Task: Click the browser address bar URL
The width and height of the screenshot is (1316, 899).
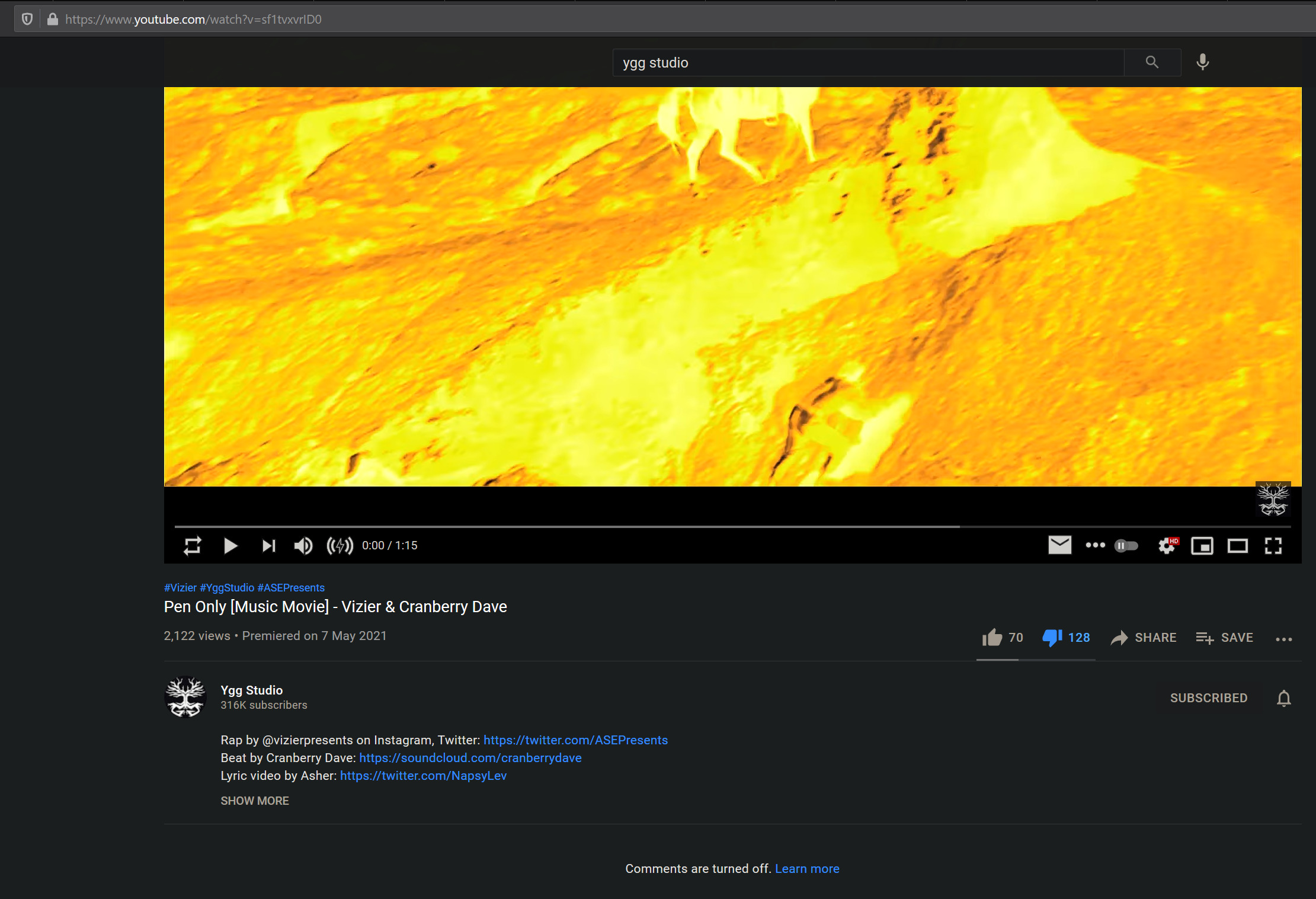Action: 194,20
